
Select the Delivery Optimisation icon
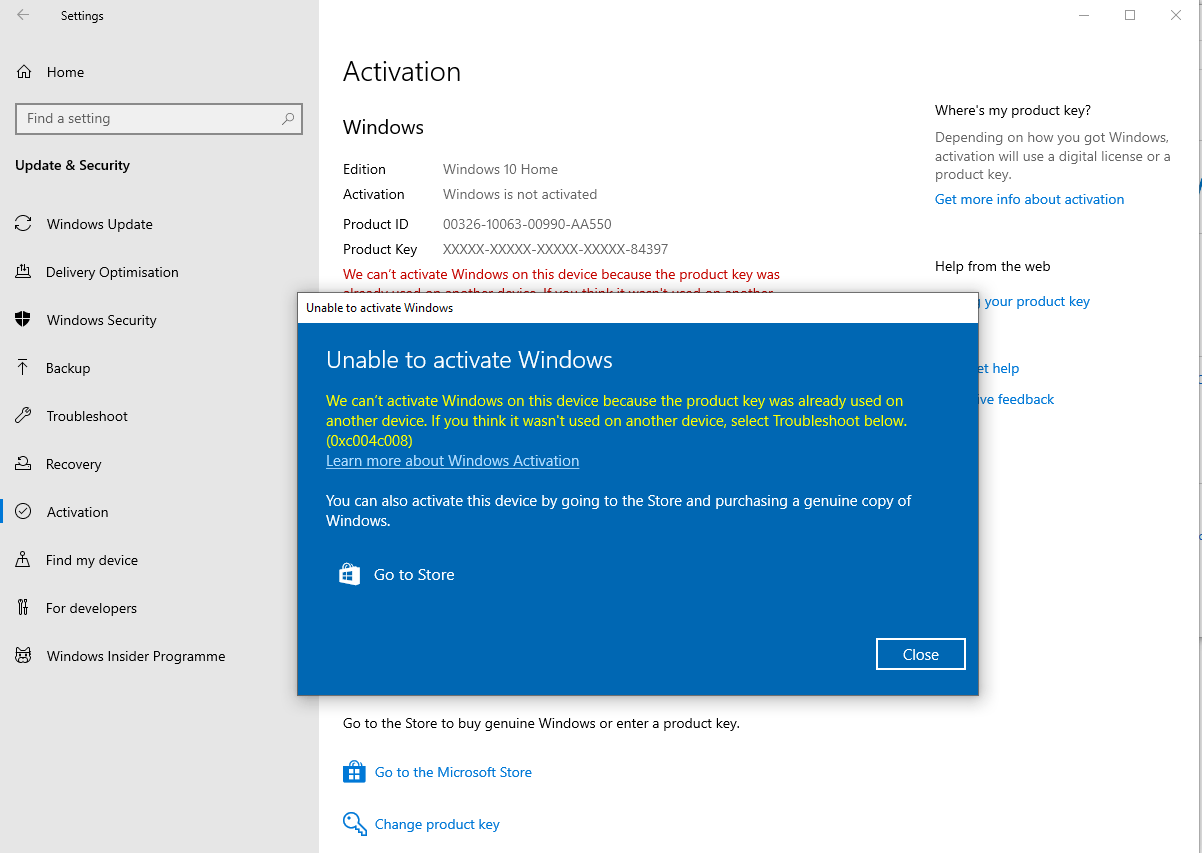(23, 272)
